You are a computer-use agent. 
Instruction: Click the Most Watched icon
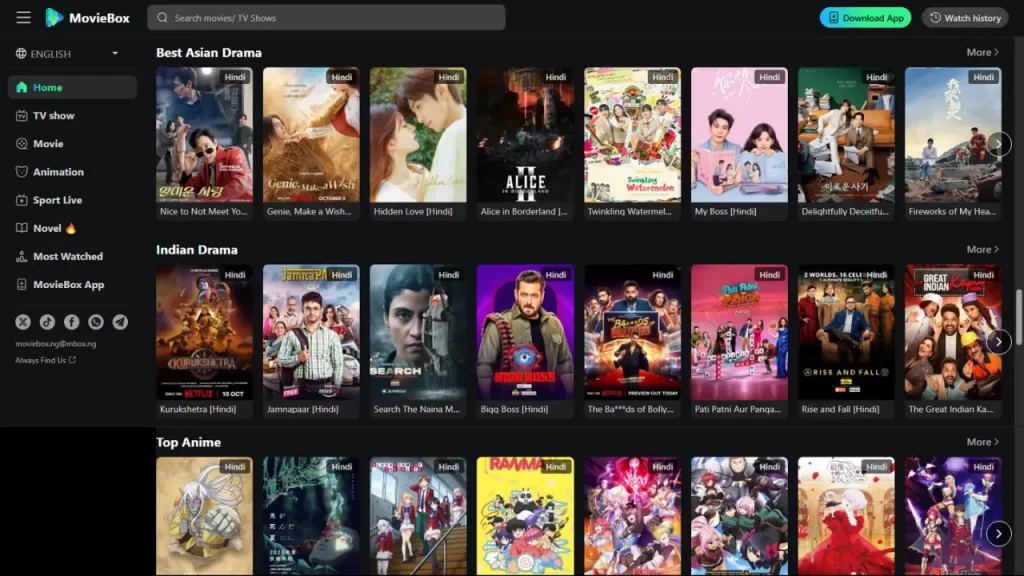coord(22,256)
